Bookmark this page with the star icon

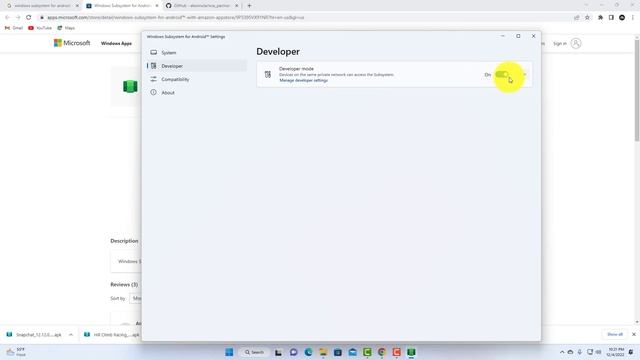587,18
